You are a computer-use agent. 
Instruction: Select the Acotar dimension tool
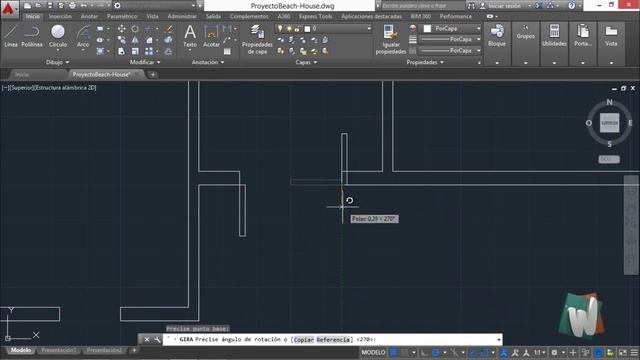(211, 36)
